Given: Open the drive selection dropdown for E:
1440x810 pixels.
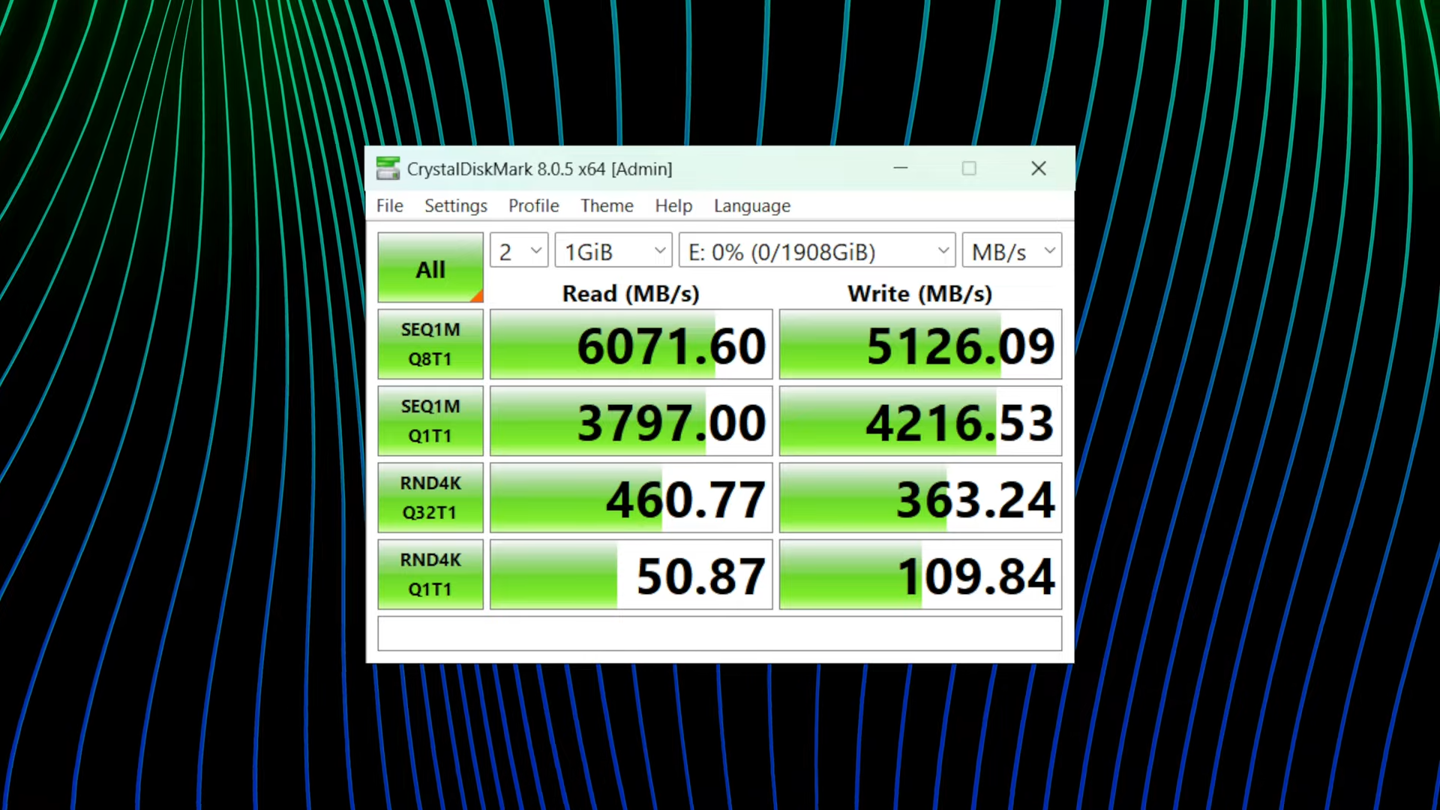Looking at the screenshot, I should (816, 250).
